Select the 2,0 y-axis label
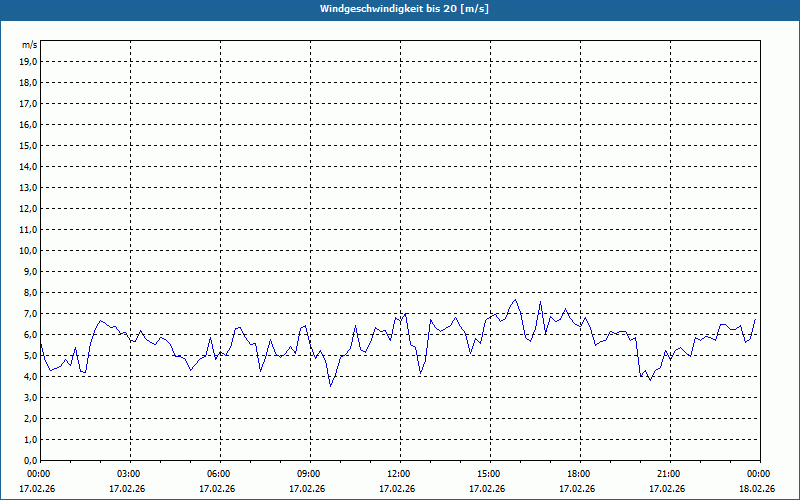This screenshot has width=800, height=500. click(x=31, y=418)
